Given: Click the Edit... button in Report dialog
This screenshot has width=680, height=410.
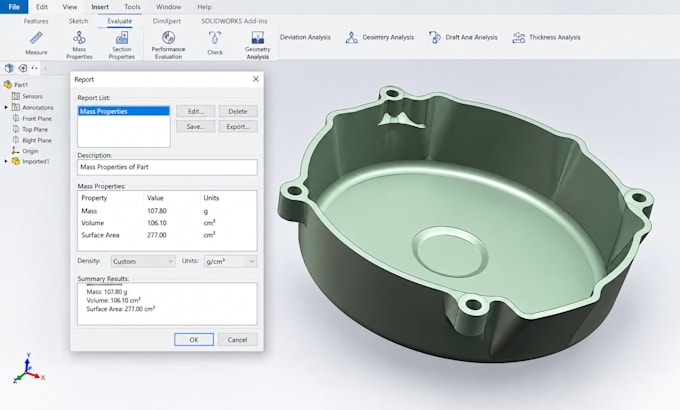Looking at the screenshot, I should click(196, 111).
